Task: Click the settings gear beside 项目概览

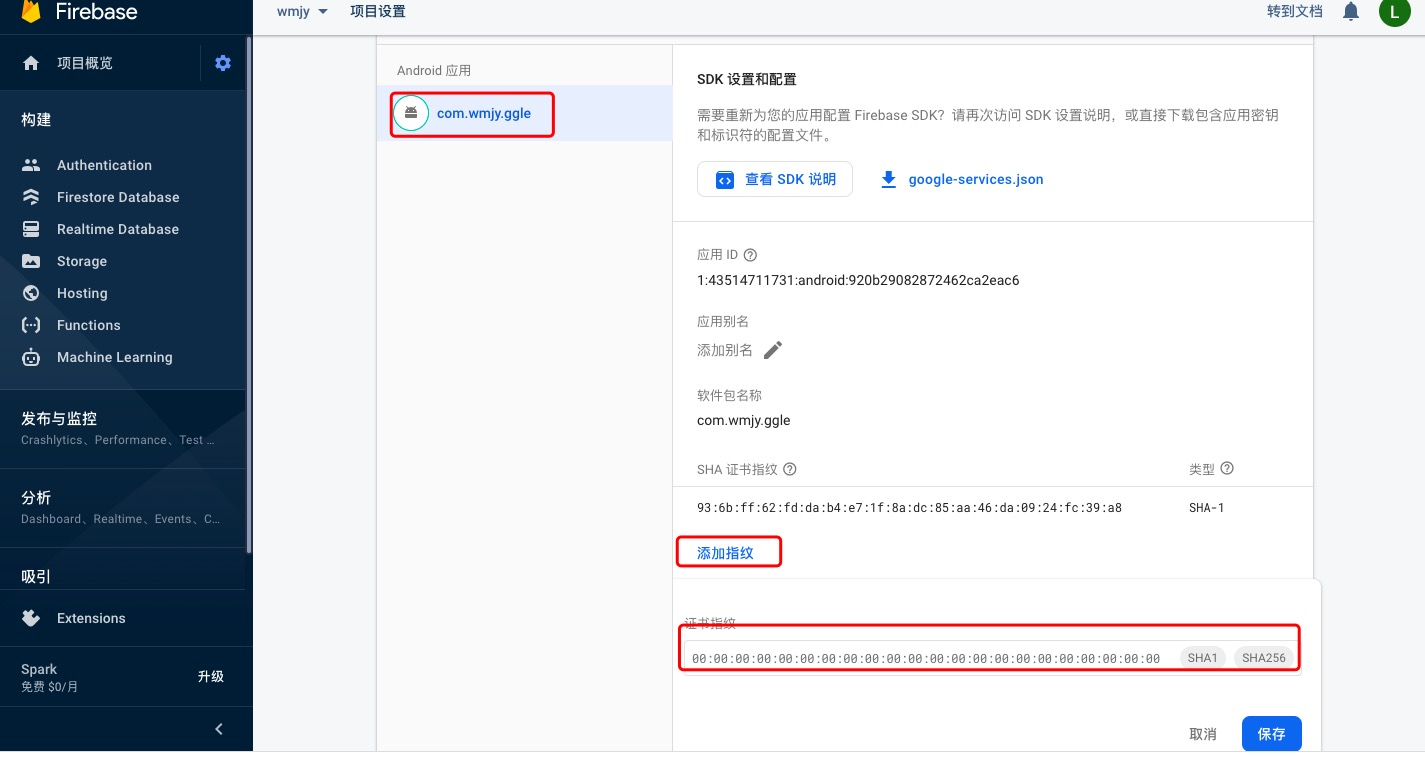Action: click(x=223, y=62)
